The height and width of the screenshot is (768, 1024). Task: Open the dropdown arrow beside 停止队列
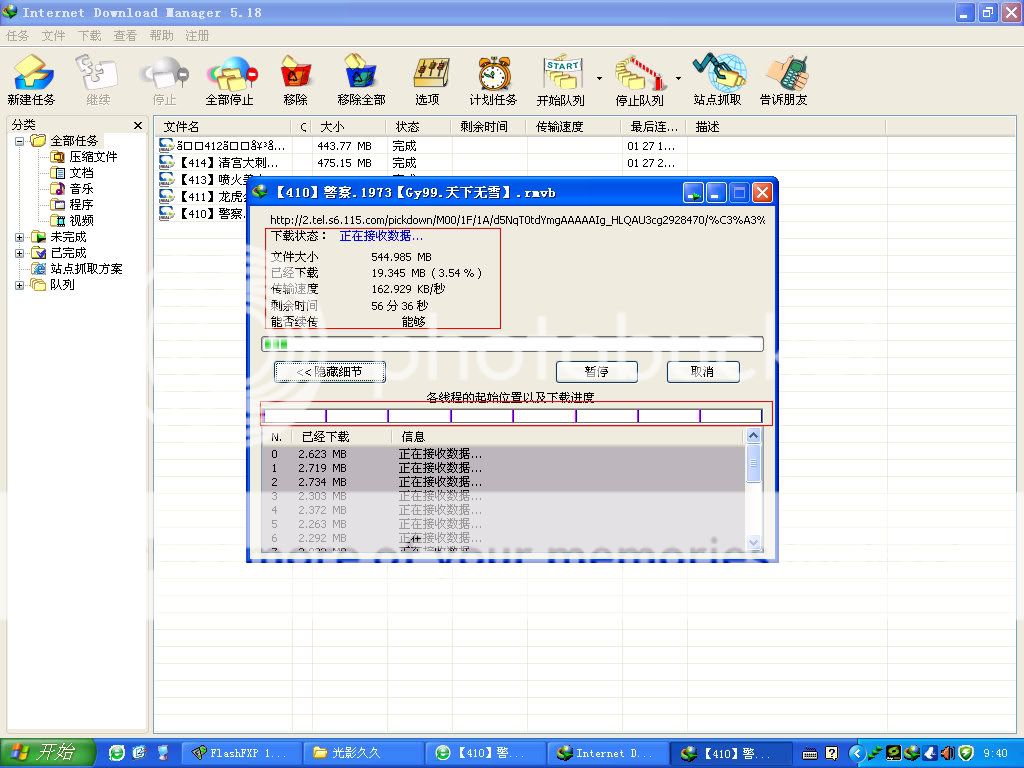(x=678, y=78)
